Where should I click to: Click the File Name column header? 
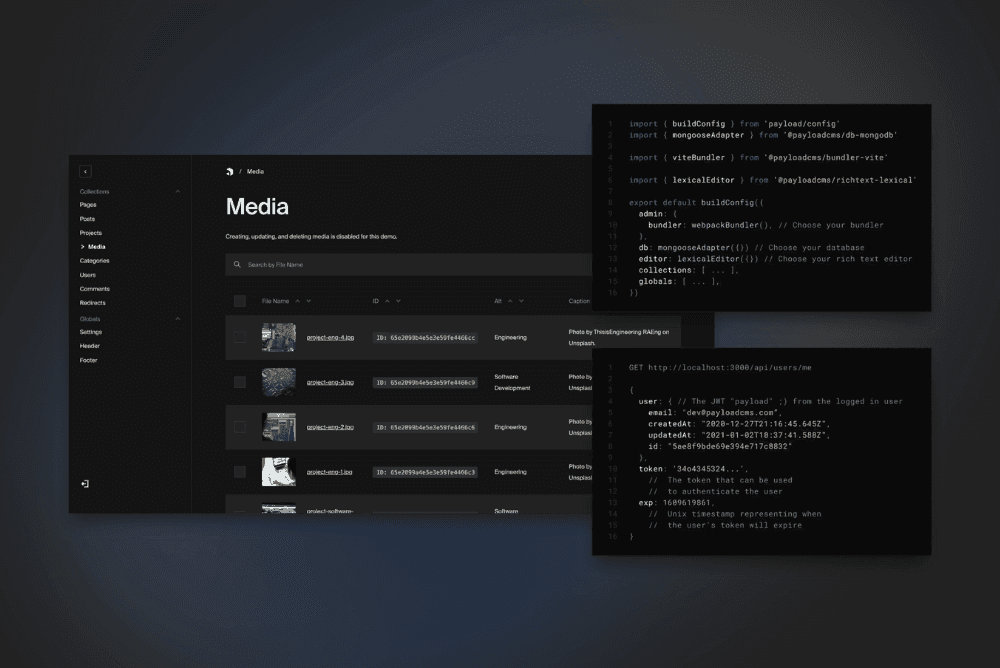coord(276,301)
